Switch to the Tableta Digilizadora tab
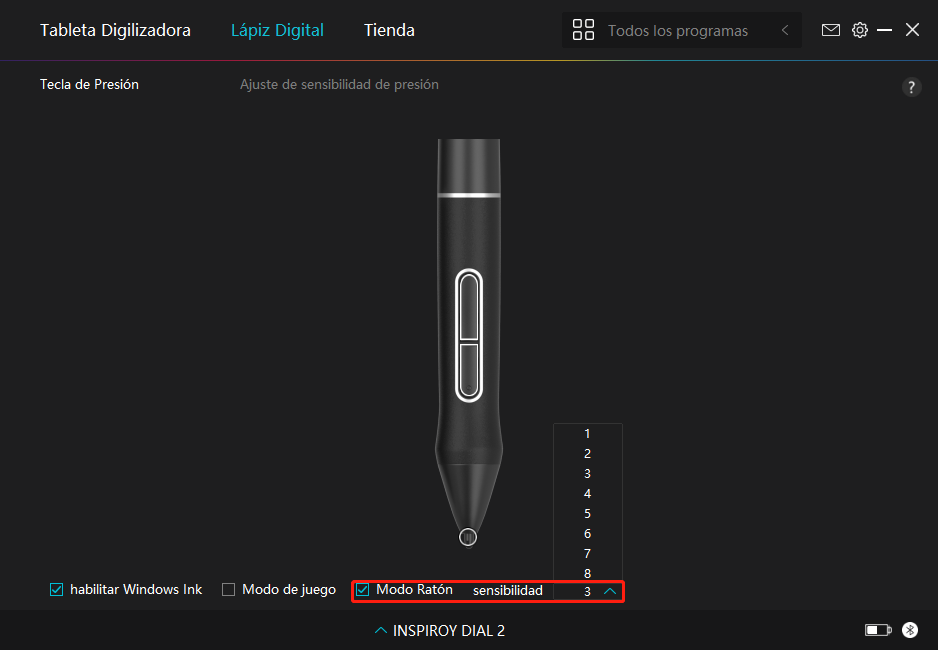Screen dimensions: 938x650 coord(115,30)
